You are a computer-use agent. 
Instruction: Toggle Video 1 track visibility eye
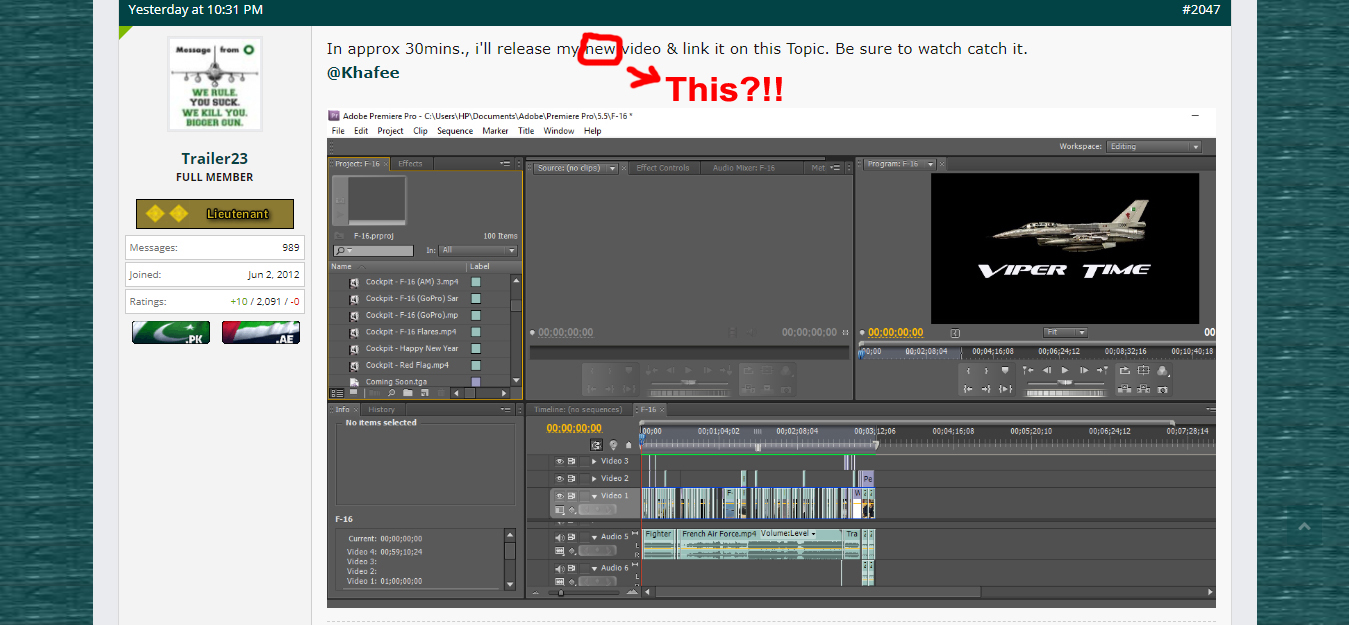pos(560,496)
